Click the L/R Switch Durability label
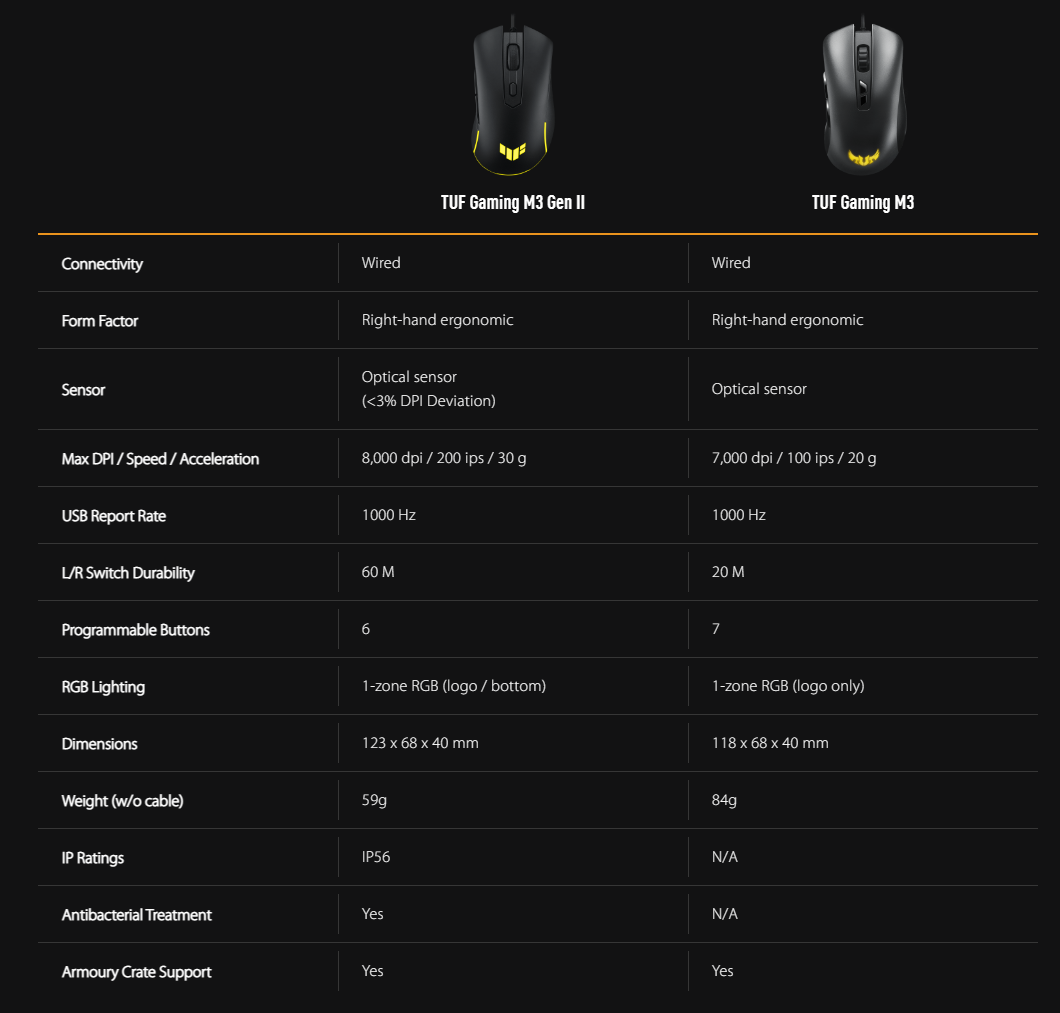The height and width of the screenshot is (1013, 1060). (128, 573)
